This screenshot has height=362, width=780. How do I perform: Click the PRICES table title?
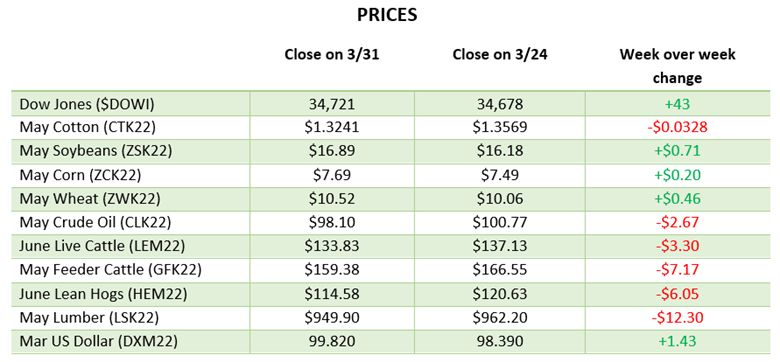tap(387, 15)
